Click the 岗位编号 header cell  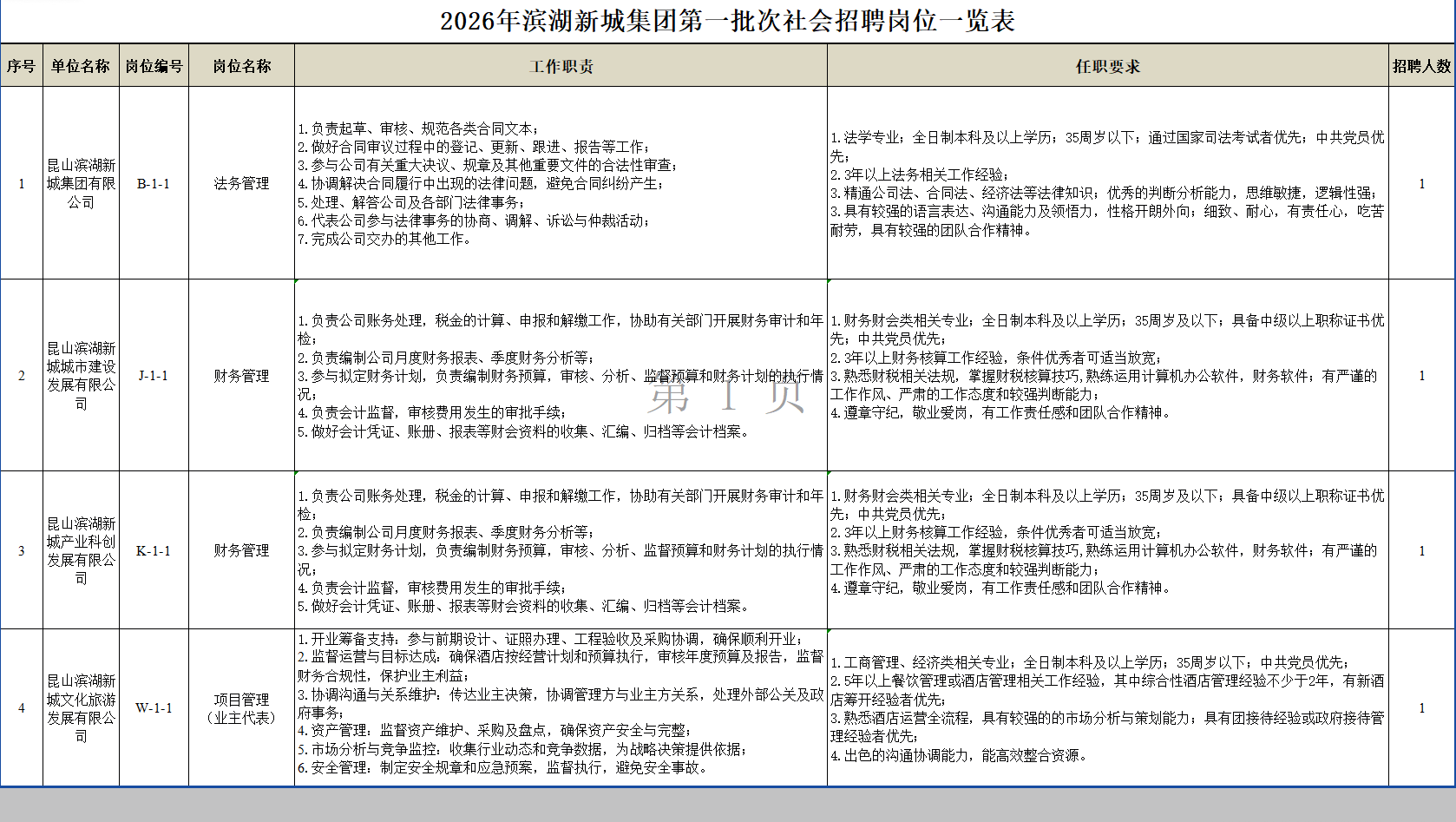pyautogui.click(x=154, y=66)
